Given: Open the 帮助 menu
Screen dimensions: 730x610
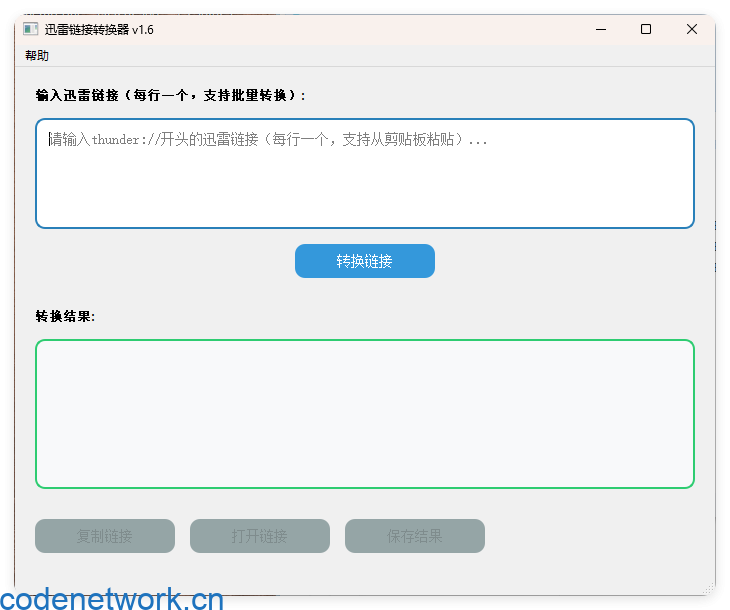Looking at the screenshot, I should [37, 56].
